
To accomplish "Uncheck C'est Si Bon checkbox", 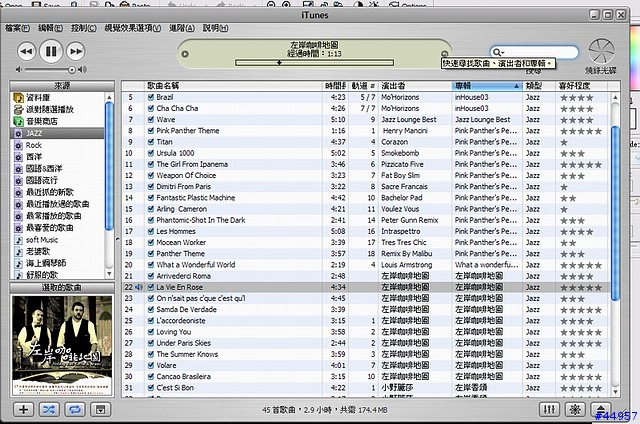I will pyautogui.click(x=151, y=388).
